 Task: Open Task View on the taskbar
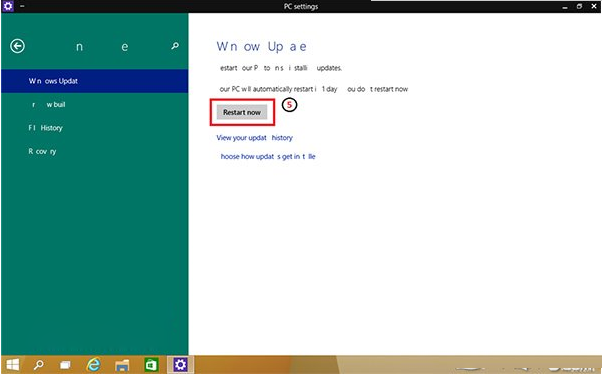click(x=65, y=364)
